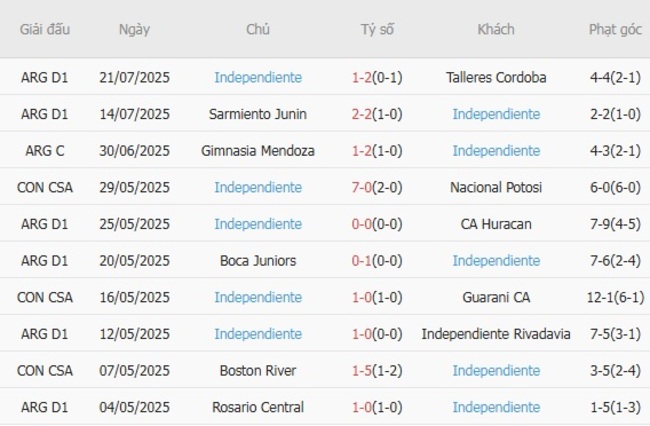Click the Tỷ số column header
The width and height of the screenshot is (650, 426).
click(377, 29)
